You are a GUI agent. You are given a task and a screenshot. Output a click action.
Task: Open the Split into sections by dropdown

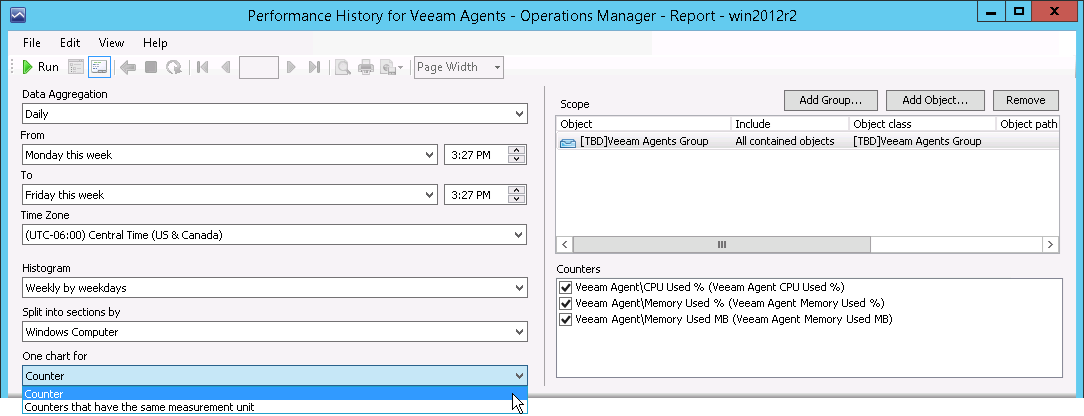274,332
